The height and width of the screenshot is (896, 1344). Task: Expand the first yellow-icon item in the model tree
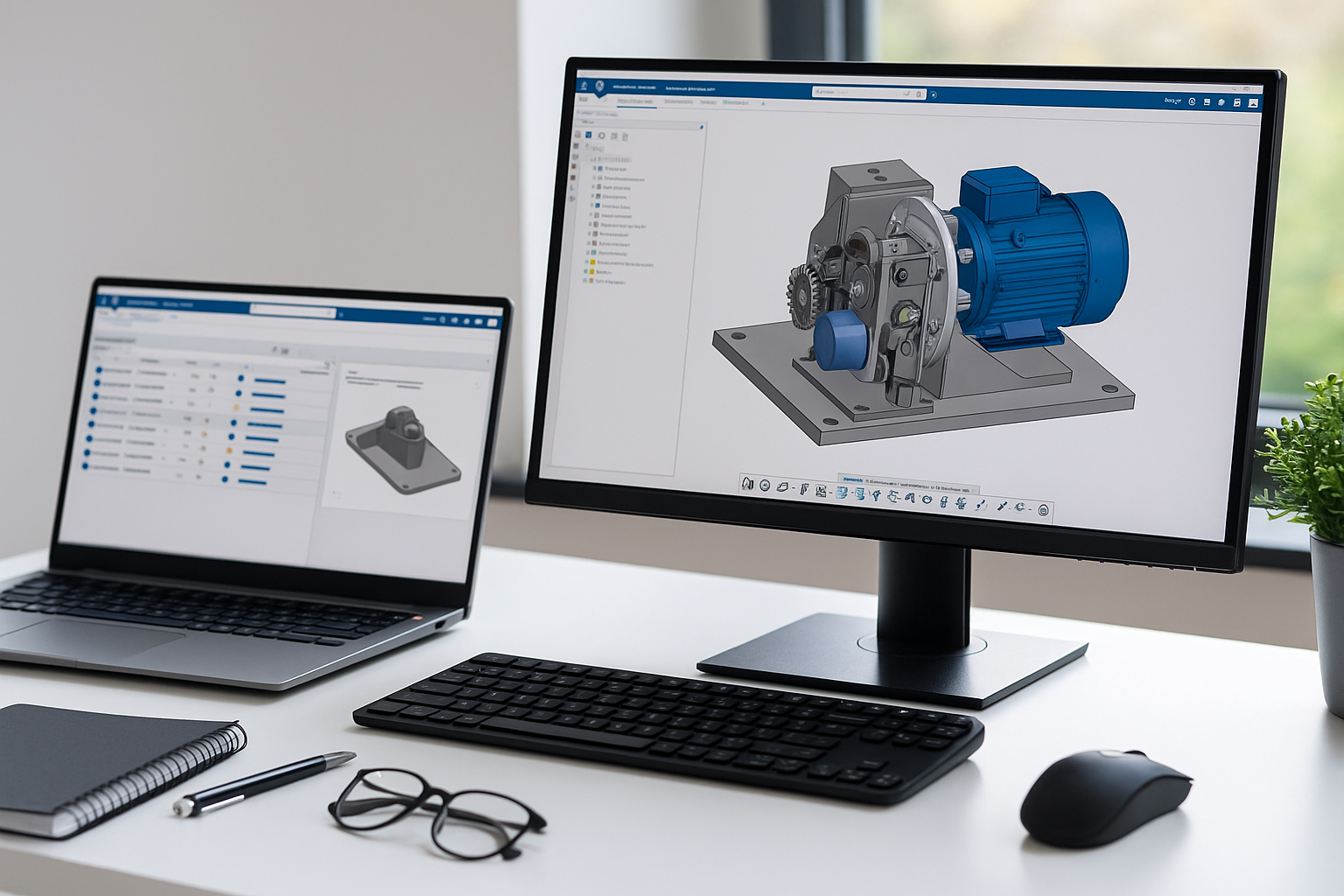(587, 262)
